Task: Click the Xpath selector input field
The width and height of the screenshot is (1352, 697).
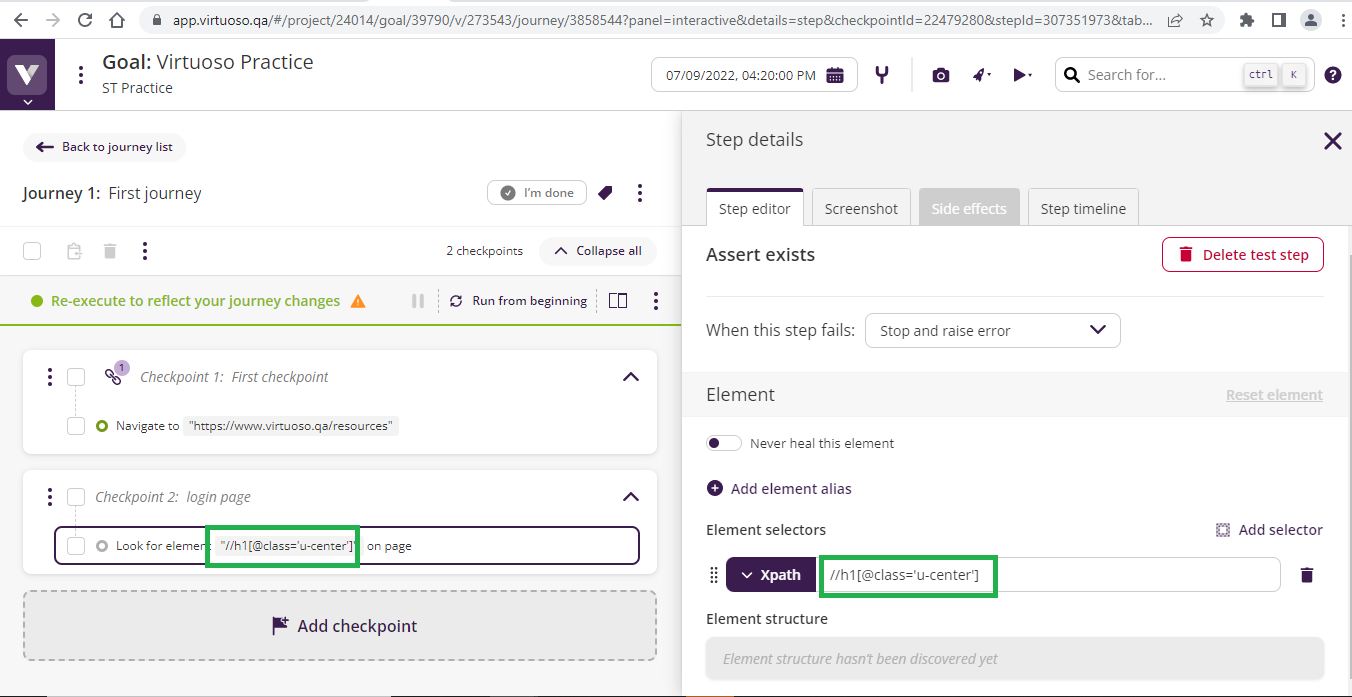Action: coord(1048,575)
